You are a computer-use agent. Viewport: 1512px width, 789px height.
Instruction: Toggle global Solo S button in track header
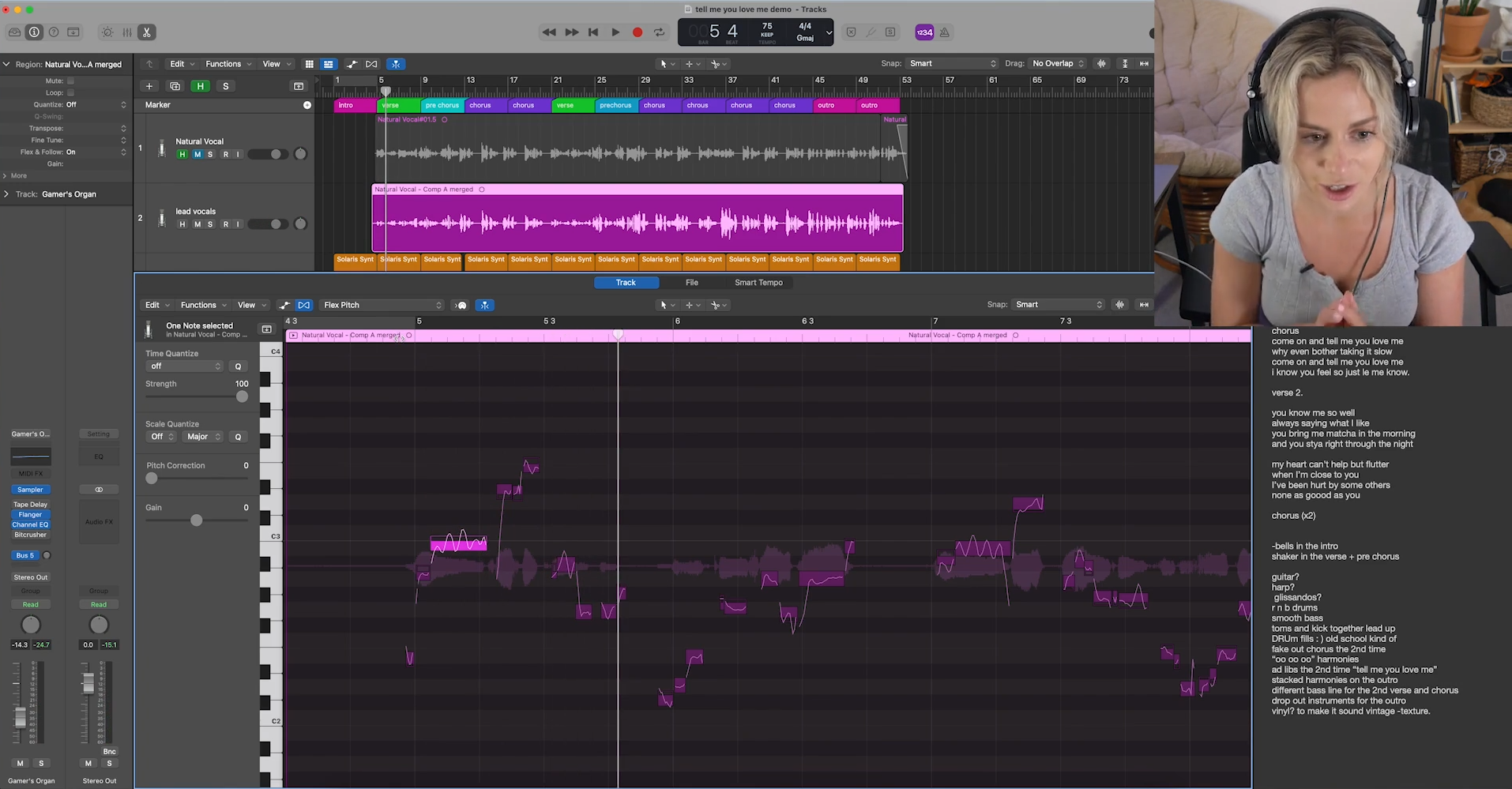pyautogui.click(x=226, y=86)
